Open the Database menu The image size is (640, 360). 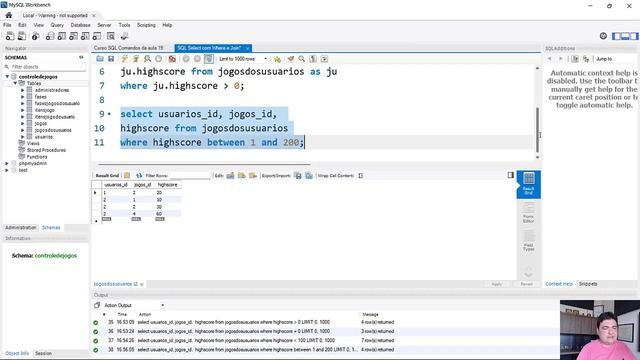click(x=80, y=25)
